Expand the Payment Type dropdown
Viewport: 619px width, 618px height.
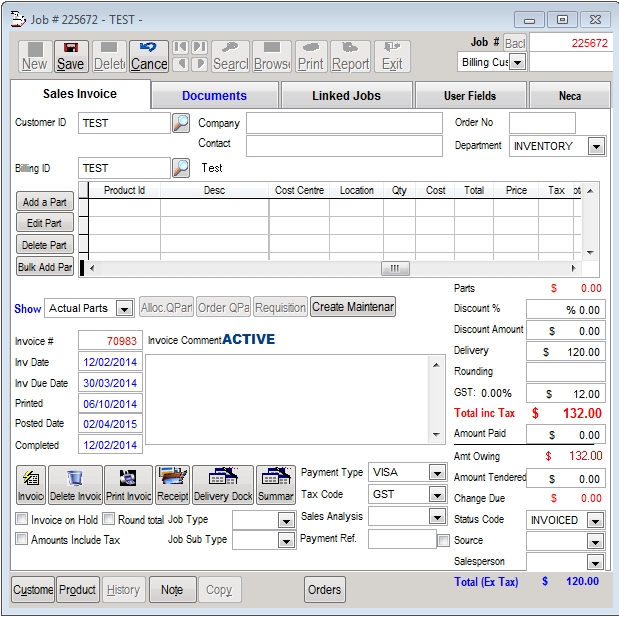point(437,472)
